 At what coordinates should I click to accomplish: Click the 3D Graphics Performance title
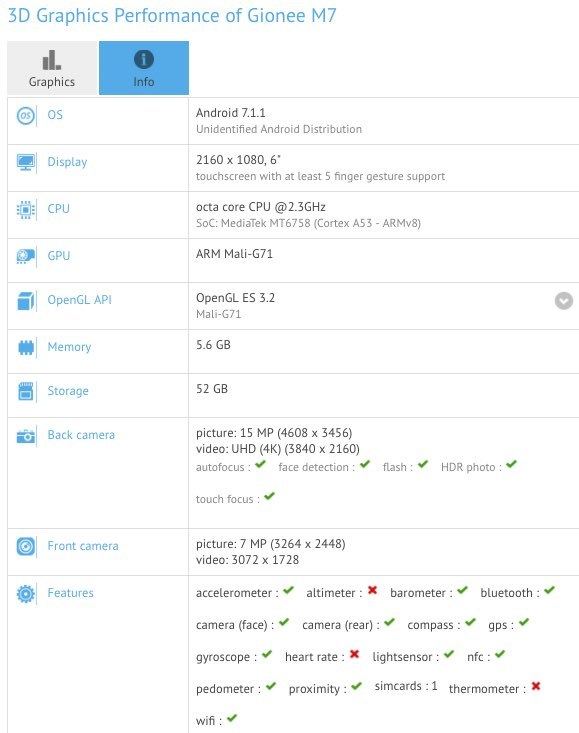[172, 15]
